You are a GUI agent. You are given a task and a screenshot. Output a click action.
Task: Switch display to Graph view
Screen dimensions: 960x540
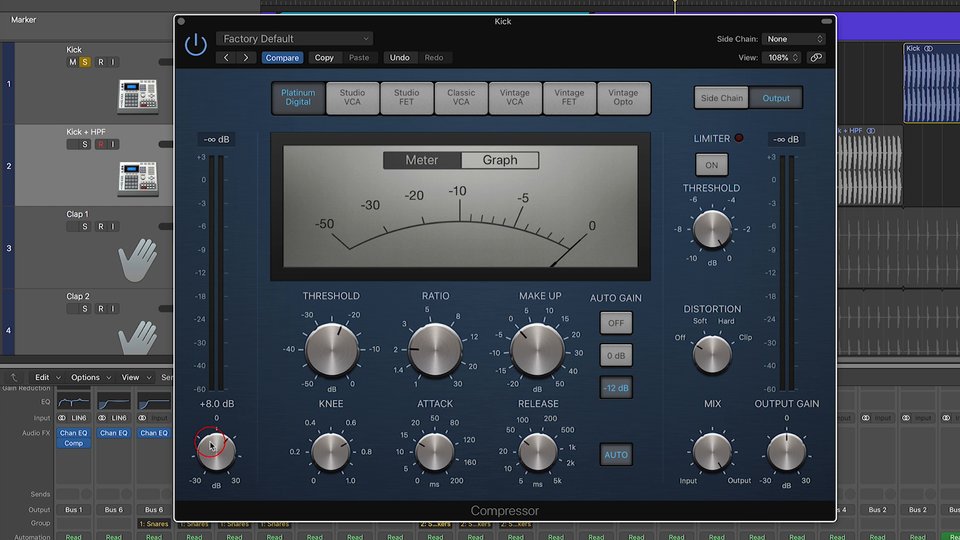pyautogui.click(x=500, y=160)
